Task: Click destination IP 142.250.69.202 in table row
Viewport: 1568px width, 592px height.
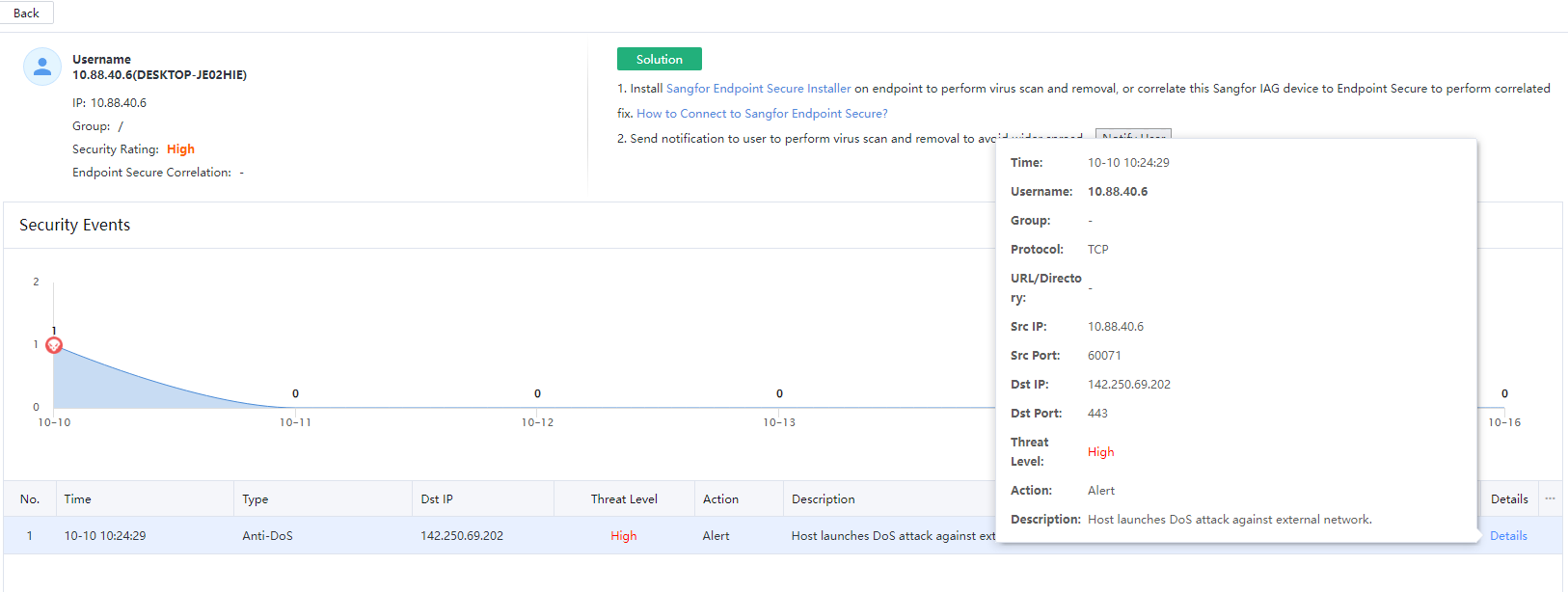Action: [x=462, y=536]
